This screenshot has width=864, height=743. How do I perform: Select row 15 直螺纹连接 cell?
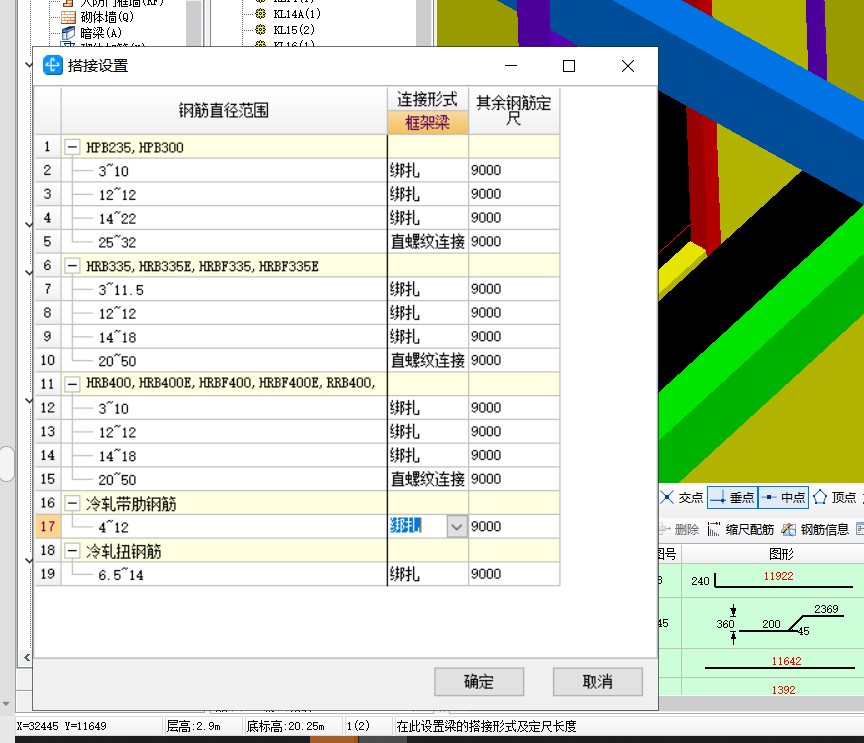(428, 479)
